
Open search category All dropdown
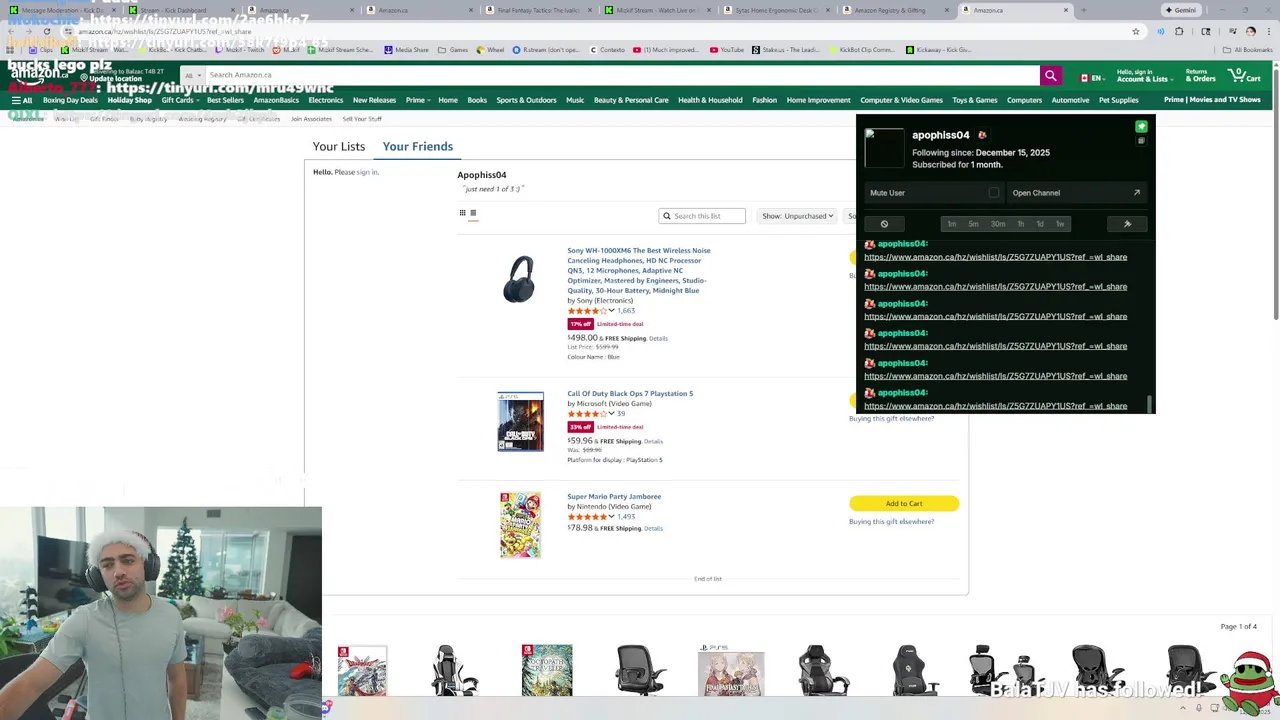pyautogui.click(x=193, y=75)
